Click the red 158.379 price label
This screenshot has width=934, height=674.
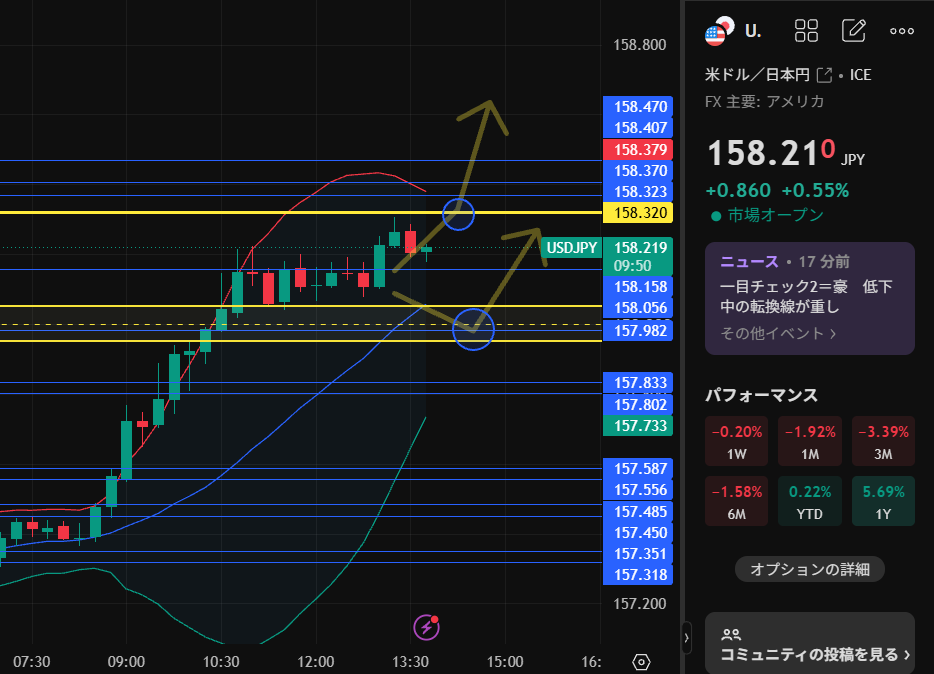point(638,149)
